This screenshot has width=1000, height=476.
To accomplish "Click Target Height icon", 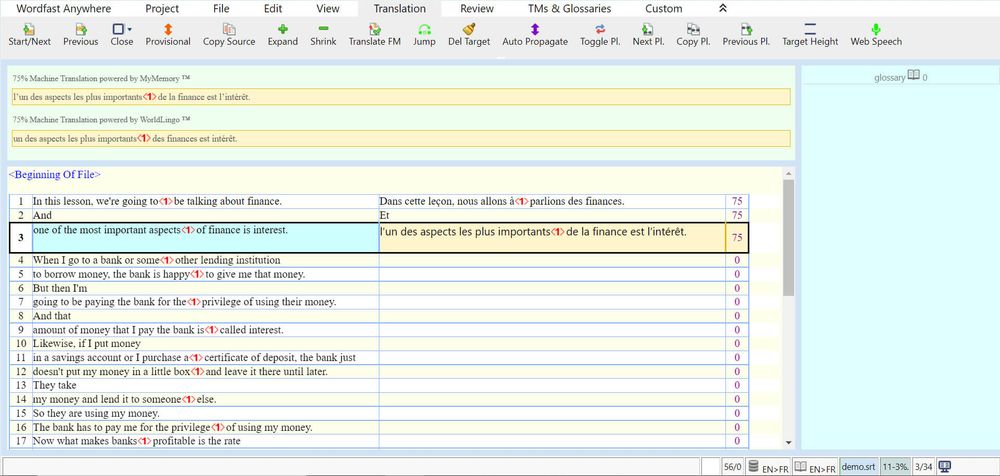I will coord(810,29).
